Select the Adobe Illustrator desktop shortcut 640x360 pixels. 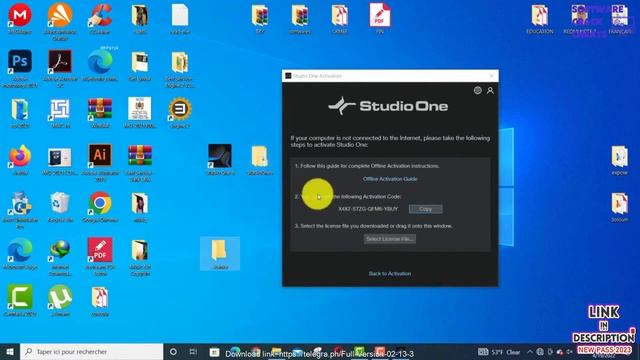tap(100, 162)
